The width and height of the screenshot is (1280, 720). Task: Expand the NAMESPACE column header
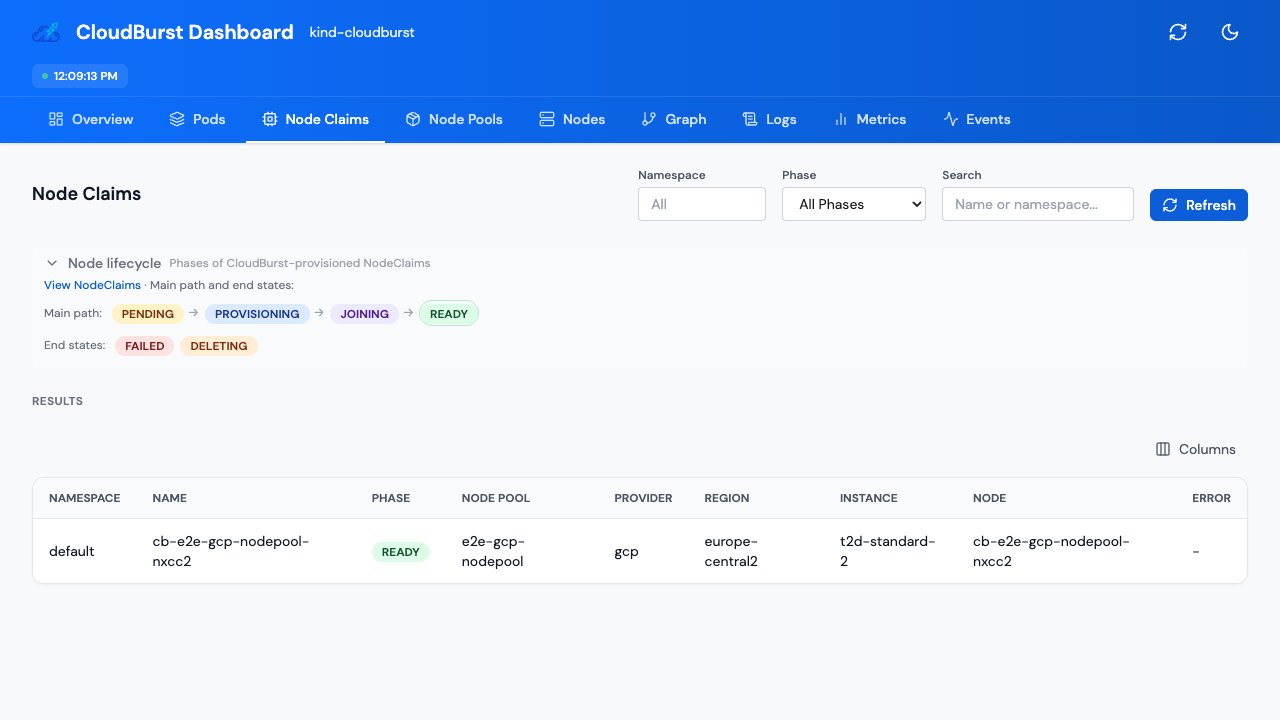point(84,498)
